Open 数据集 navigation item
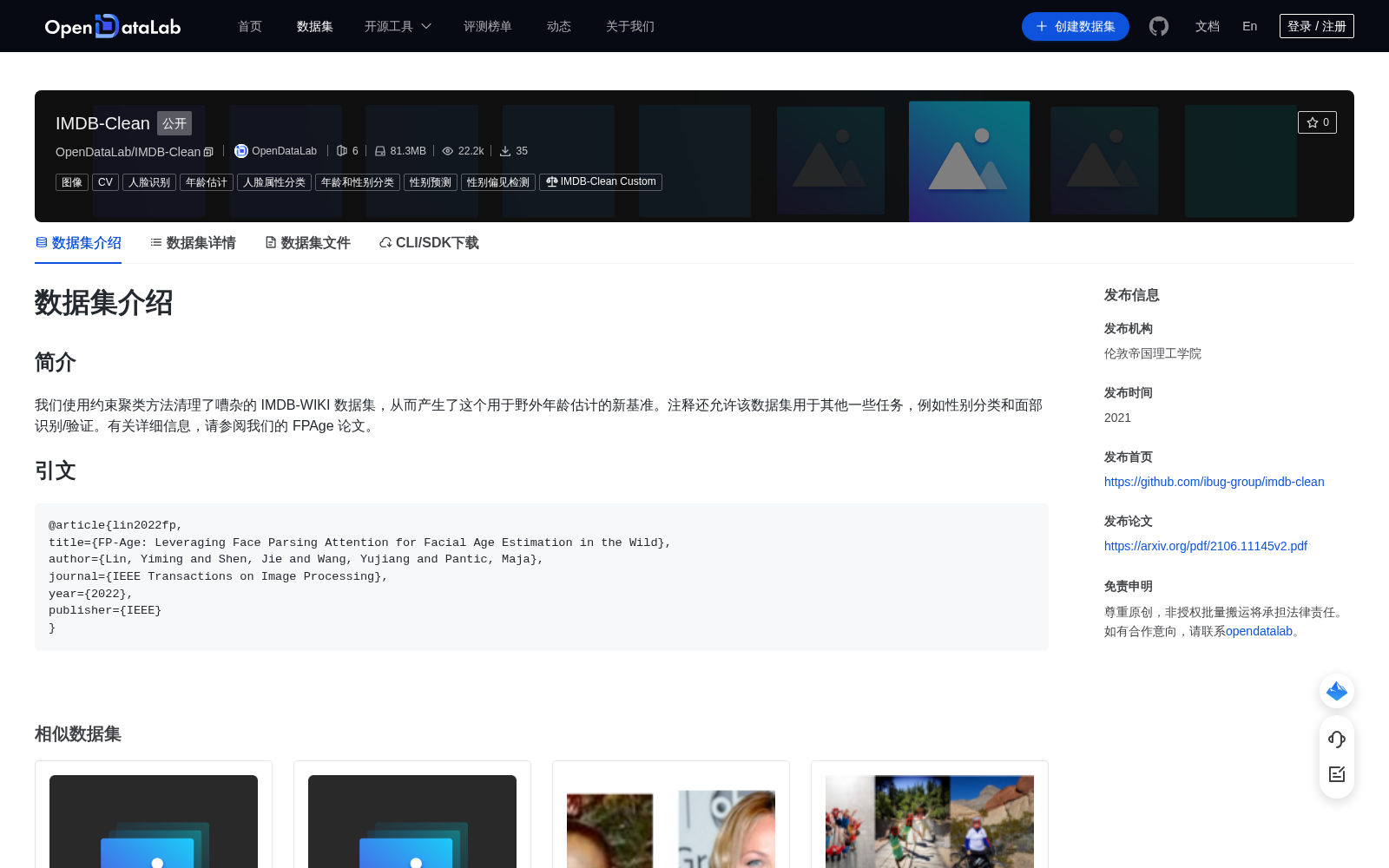 coord(315,26)
